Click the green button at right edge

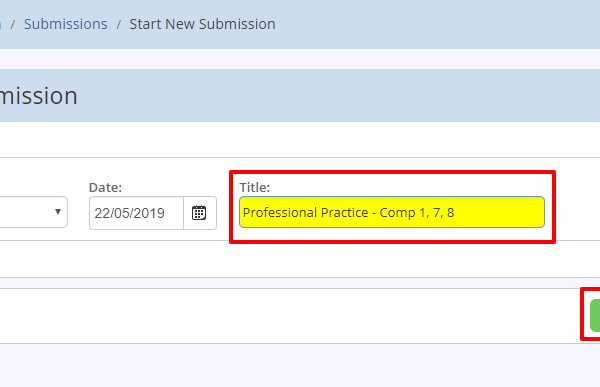[595, 315]
